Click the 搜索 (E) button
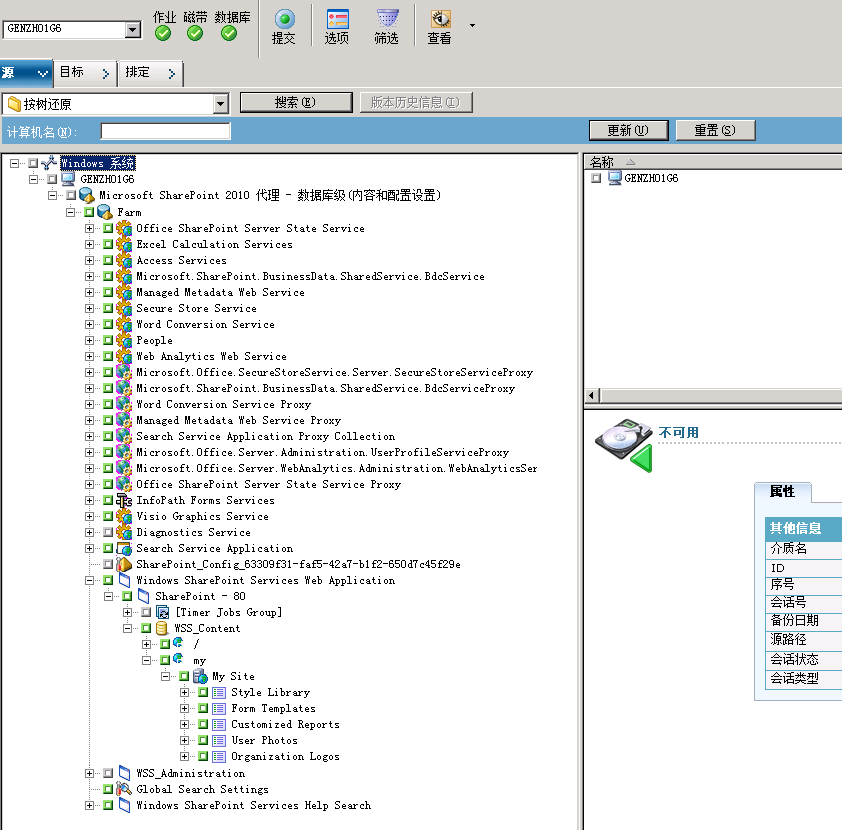This screenshot has height=830, width=842. [x=295, y=103]
